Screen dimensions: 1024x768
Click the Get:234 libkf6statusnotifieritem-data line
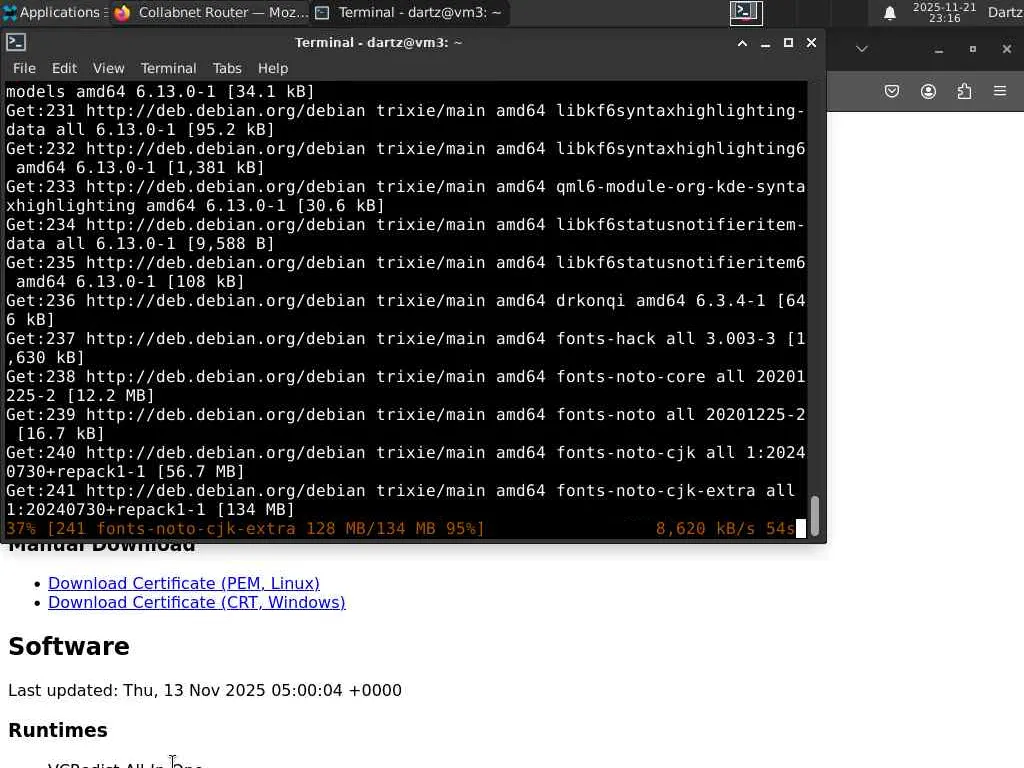406,234
